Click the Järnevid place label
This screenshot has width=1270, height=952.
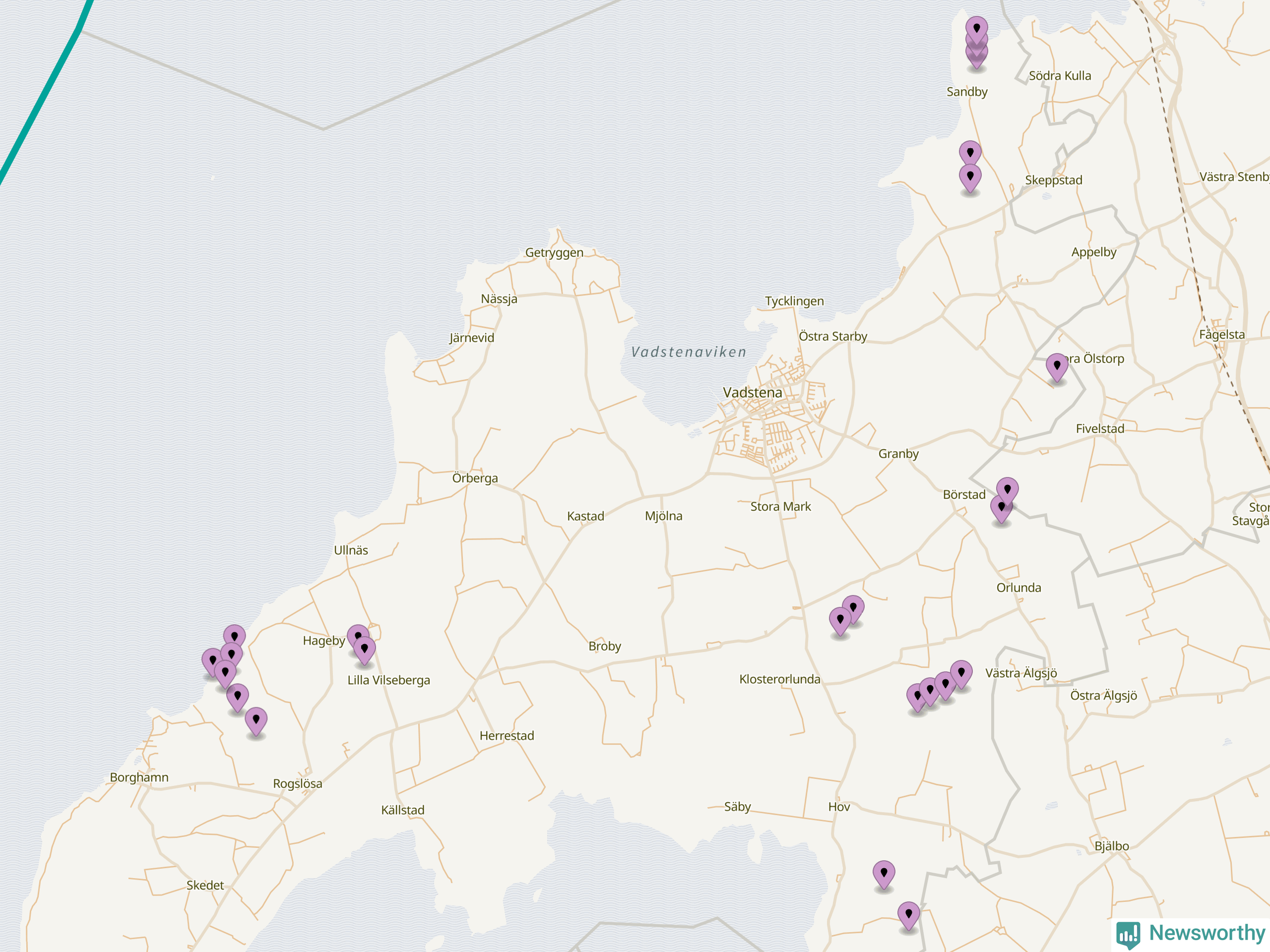click(x=471, y=338)
